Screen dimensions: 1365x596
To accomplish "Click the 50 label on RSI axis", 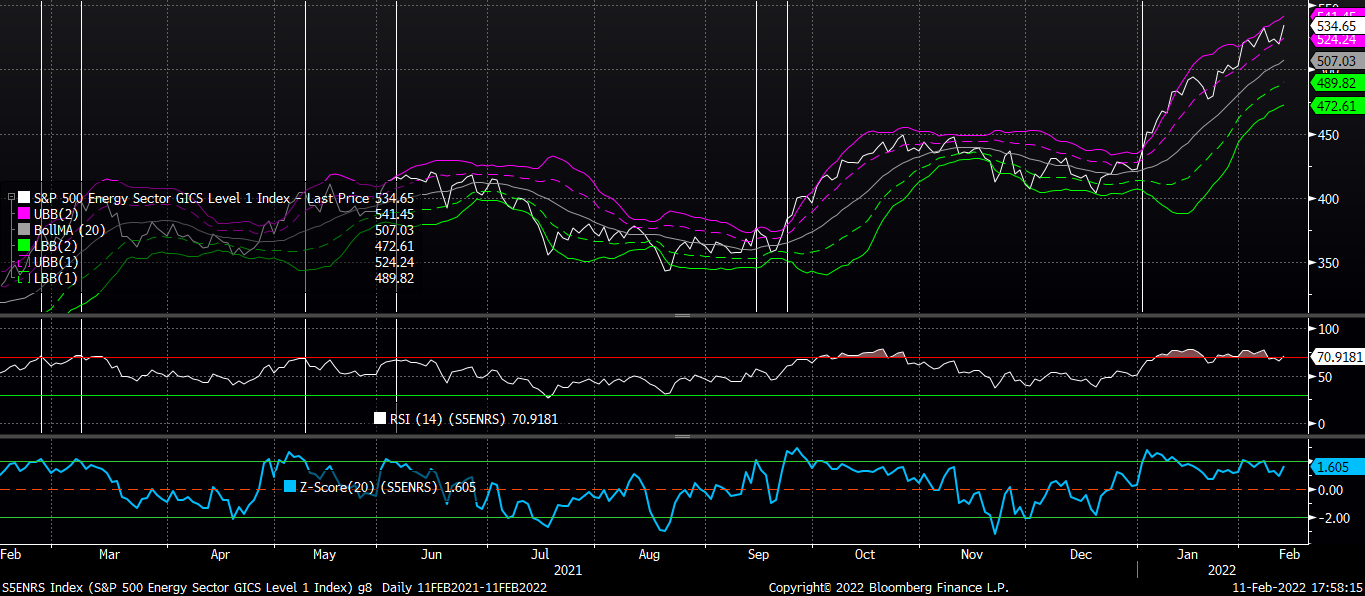I will click(x=1327, y=377).
